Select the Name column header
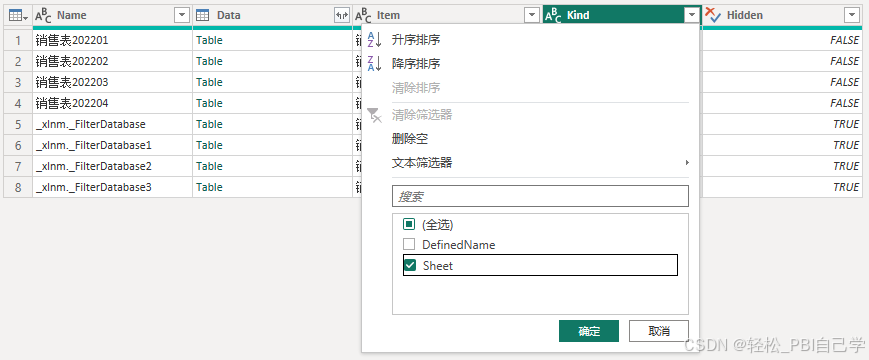This screenshot has width=869, height=360. [x=113, y=16]
